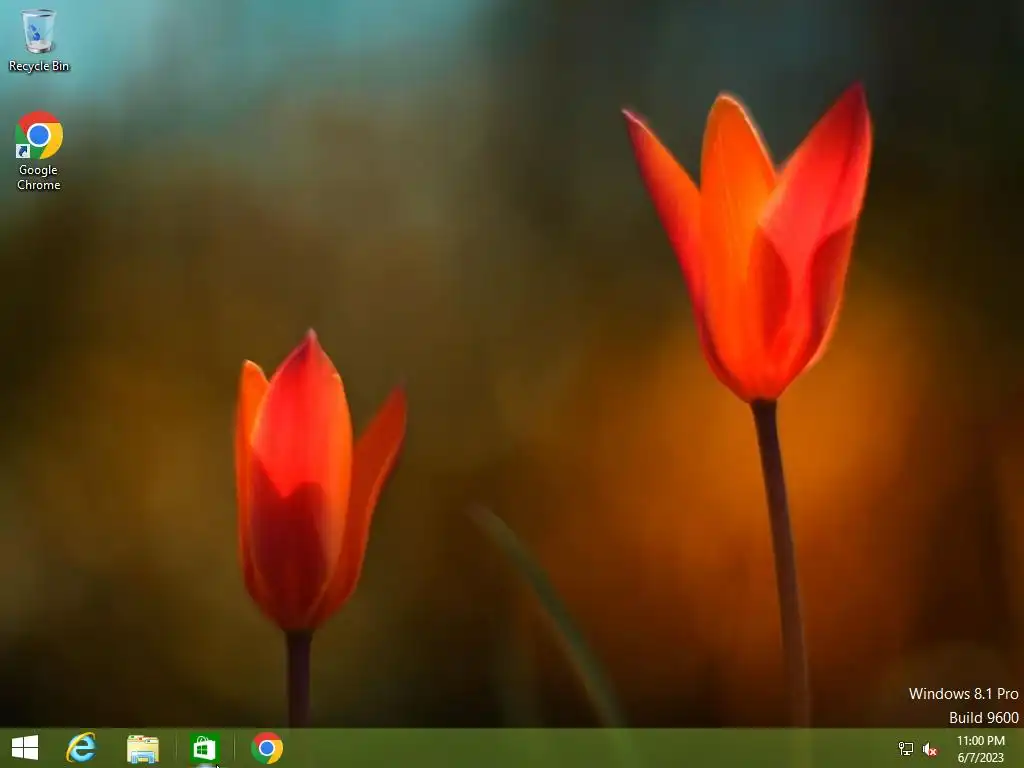The image size is (1024, 768).
Task: Open File Explorer from the taskbar
Action: (x=142, y=748)
